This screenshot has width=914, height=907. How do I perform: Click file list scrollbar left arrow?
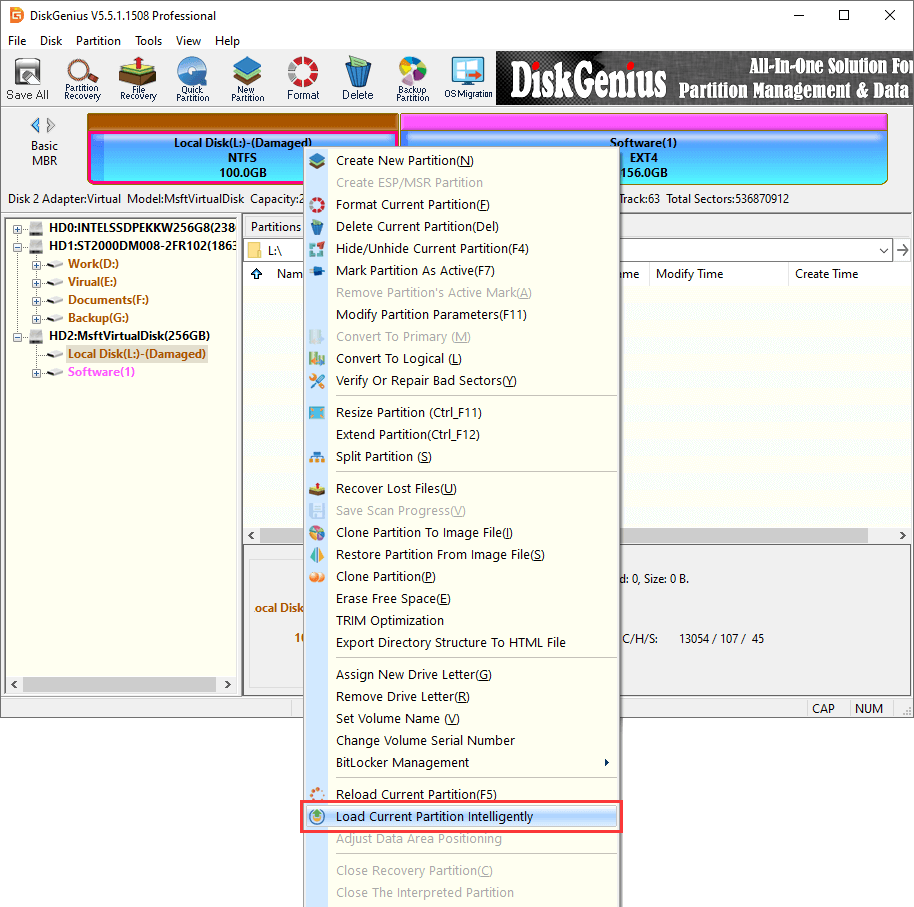[251, 535]
